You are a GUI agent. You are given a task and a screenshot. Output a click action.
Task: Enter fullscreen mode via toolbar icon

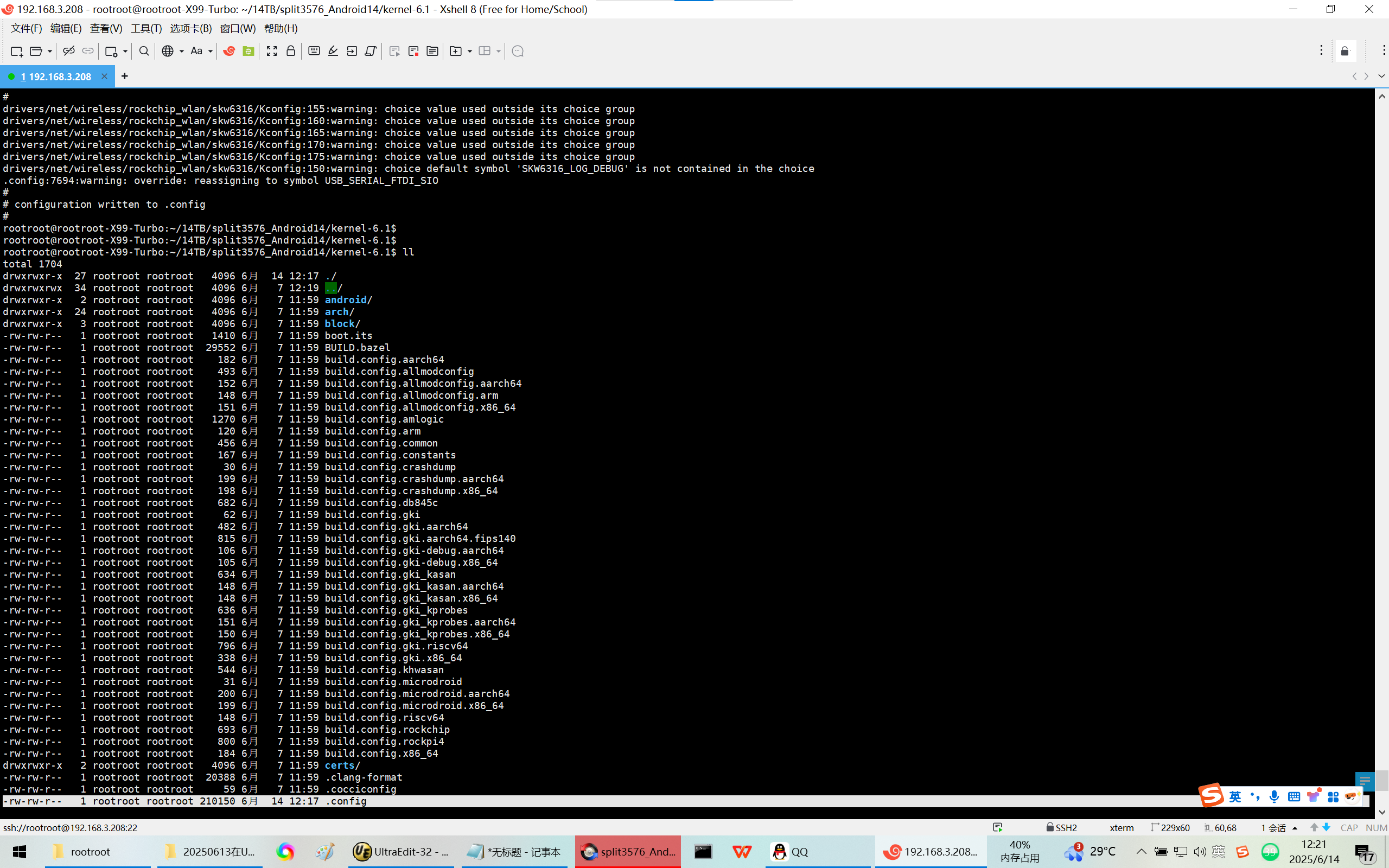coord(271,51)
